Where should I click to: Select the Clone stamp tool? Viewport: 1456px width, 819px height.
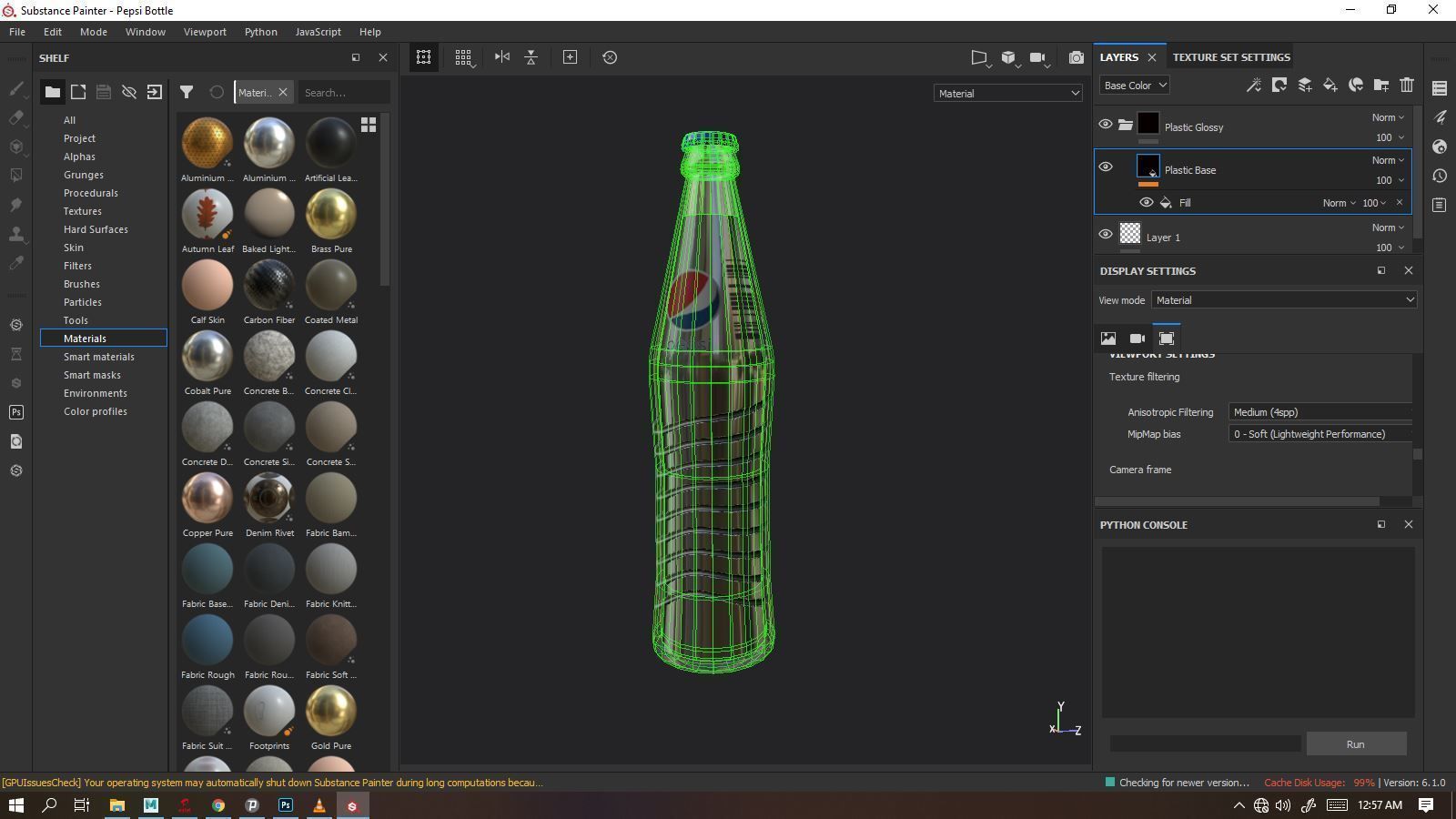pos(16,234)
